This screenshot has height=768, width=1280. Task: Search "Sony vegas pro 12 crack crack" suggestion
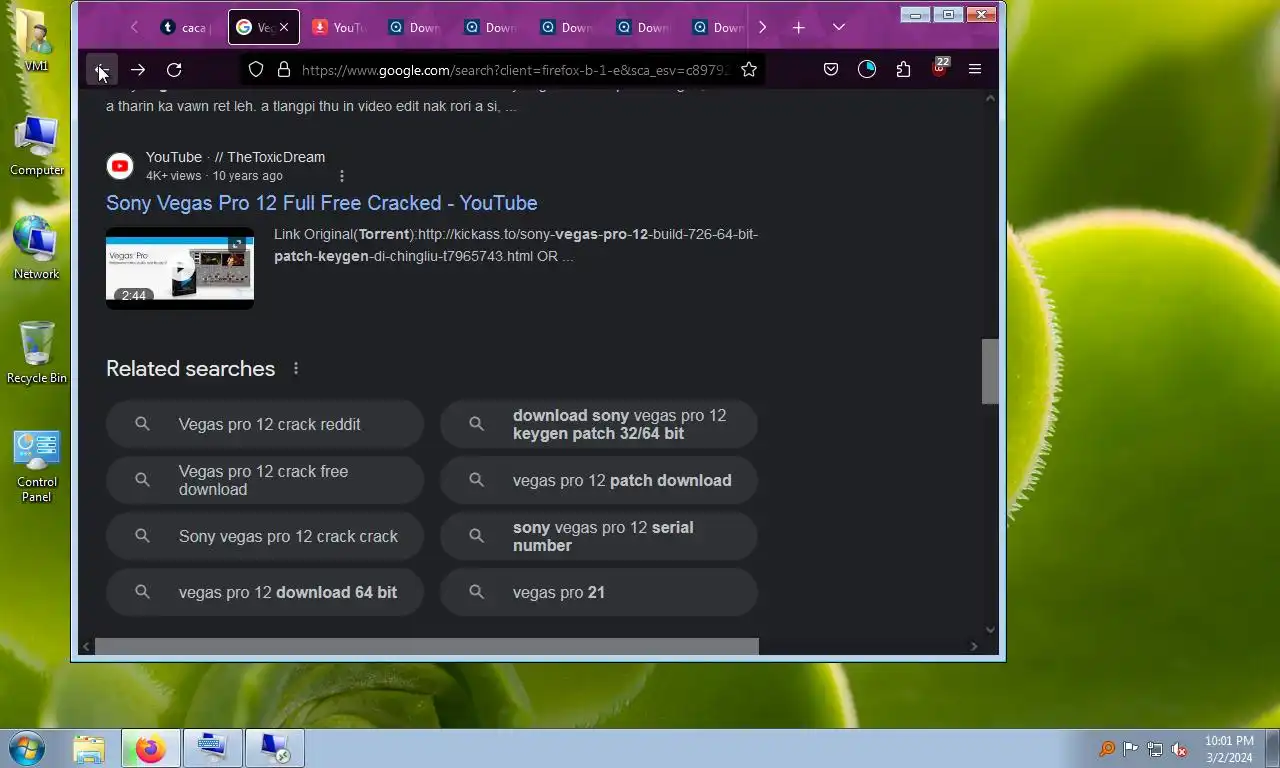[265, 536]
